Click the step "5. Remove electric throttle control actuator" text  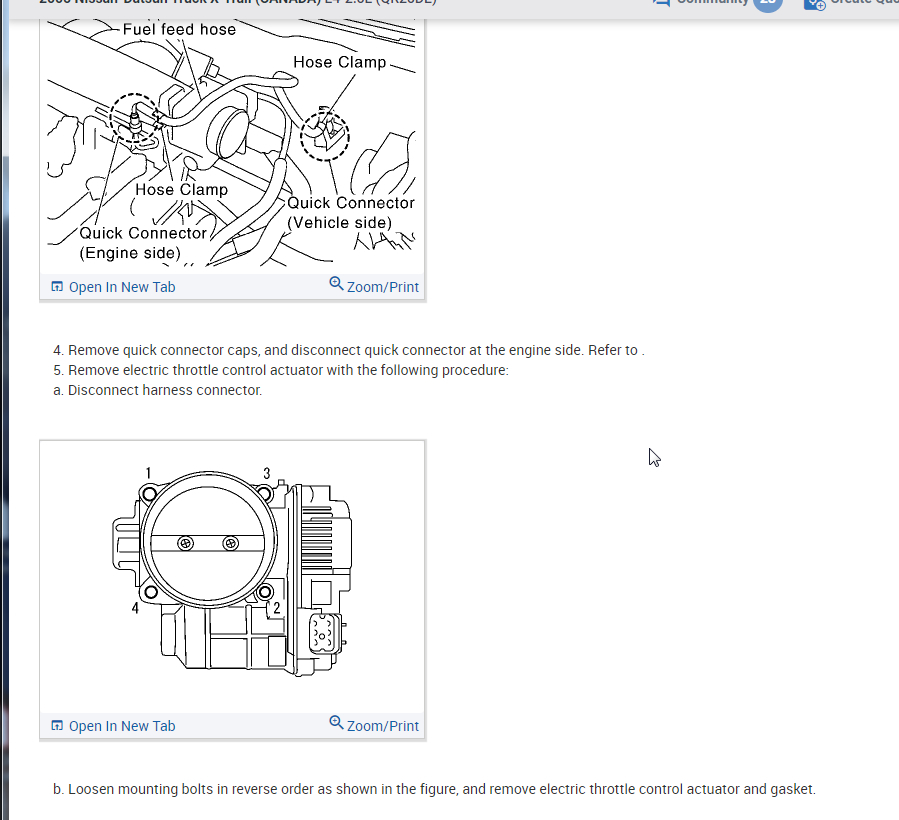click(281, 370)
